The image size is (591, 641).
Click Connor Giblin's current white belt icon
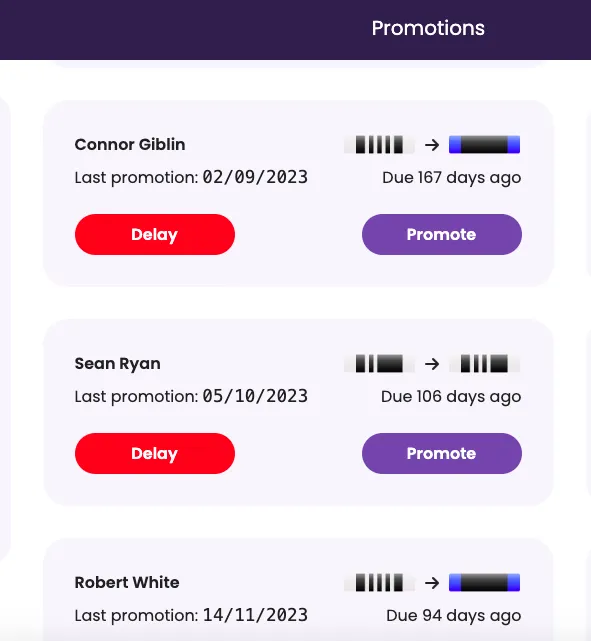click(x=379, y=145)
